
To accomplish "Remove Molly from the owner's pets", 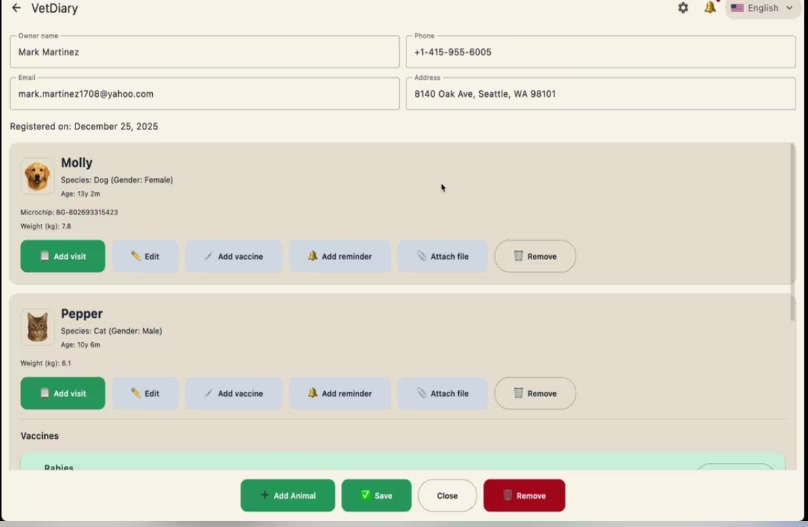I will [x=535, y=256].
